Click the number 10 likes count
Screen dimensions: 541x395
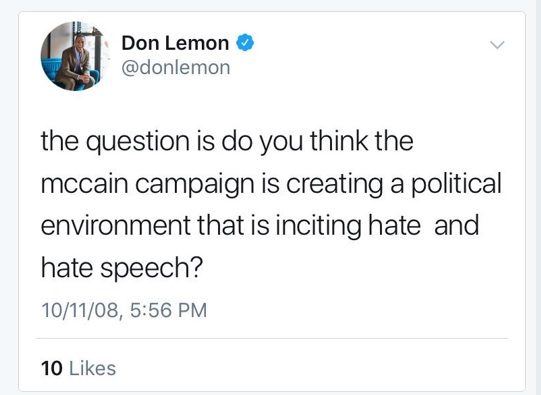point(52,368)
